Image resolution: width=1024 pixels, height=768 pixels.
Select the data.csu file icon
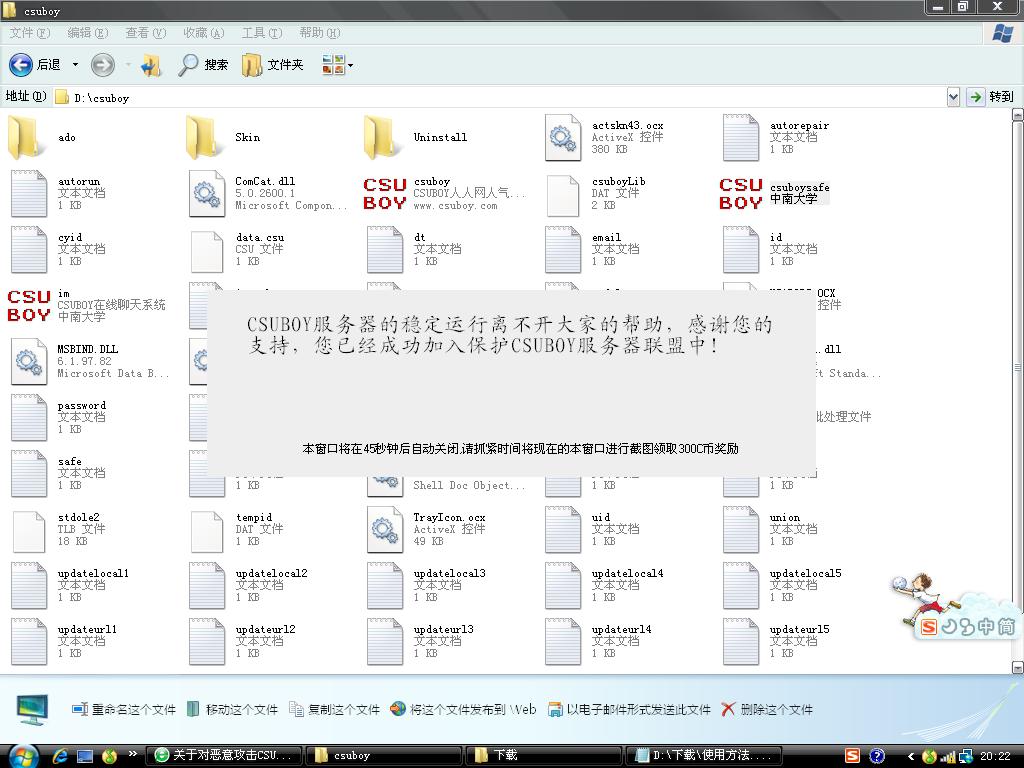(x=207, y=251)
